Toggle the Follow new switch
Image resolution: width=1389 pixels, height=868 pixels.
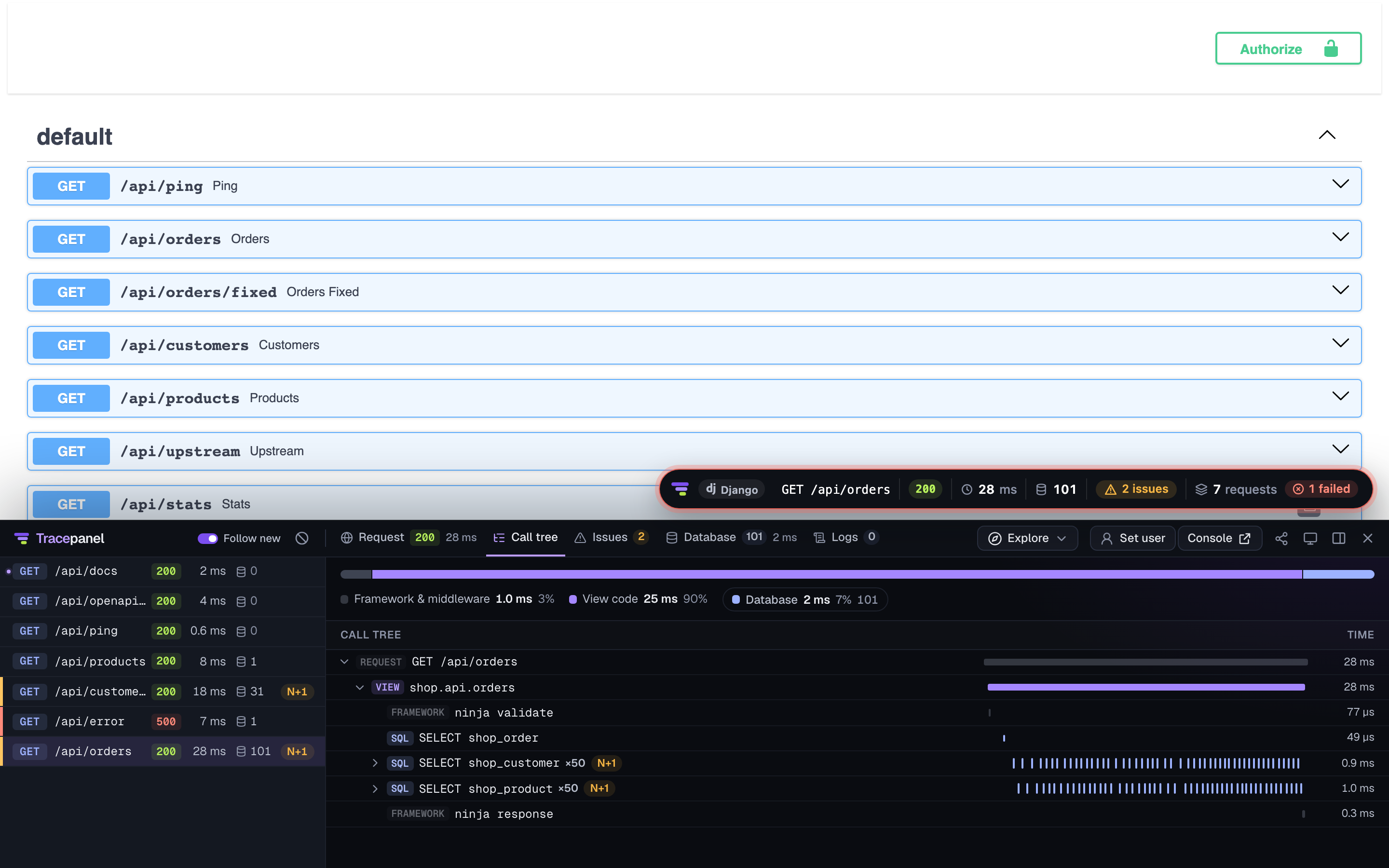coord(208,538)
